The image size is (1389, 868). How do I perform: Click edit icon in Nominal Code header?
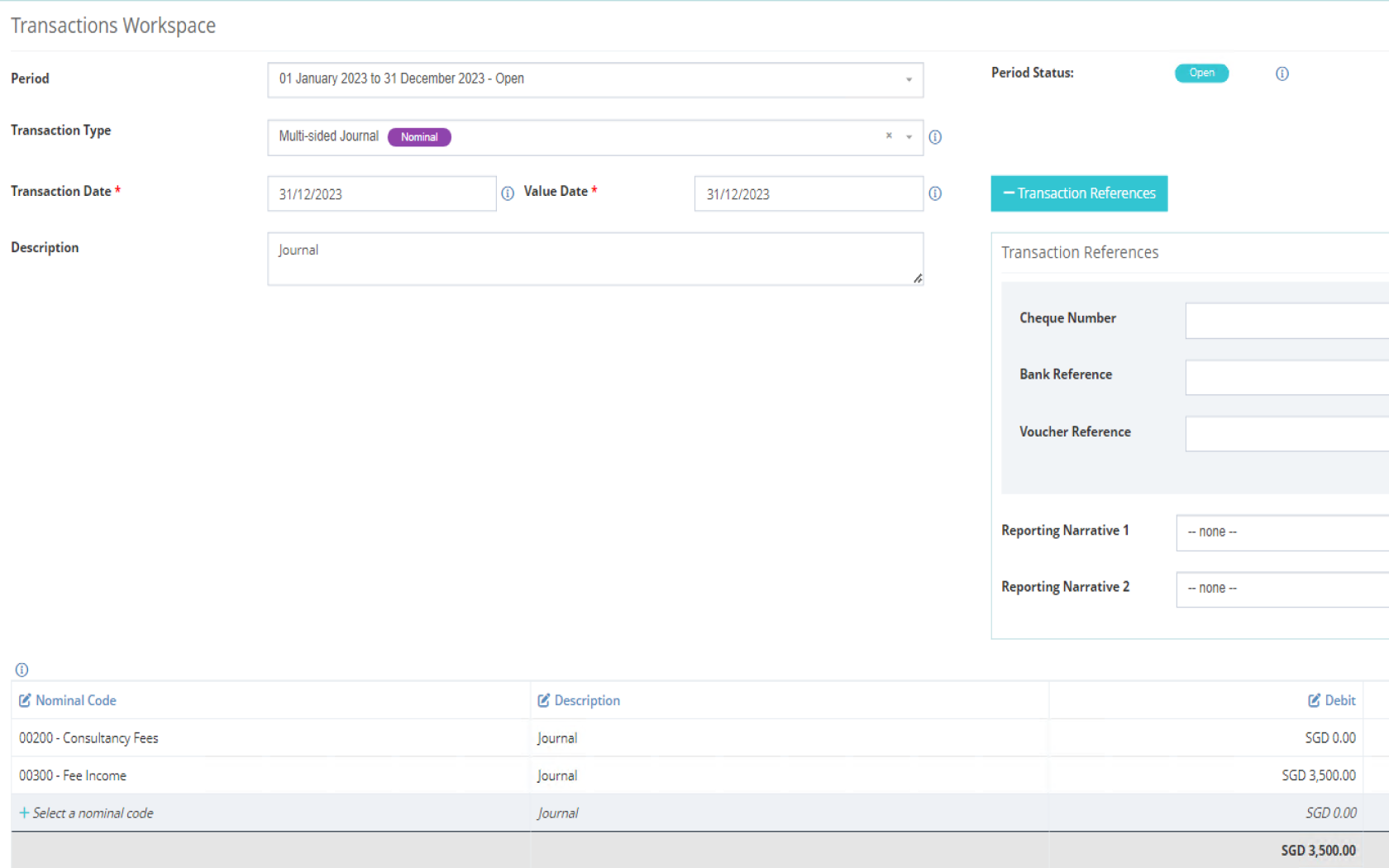tap(25, 700)
